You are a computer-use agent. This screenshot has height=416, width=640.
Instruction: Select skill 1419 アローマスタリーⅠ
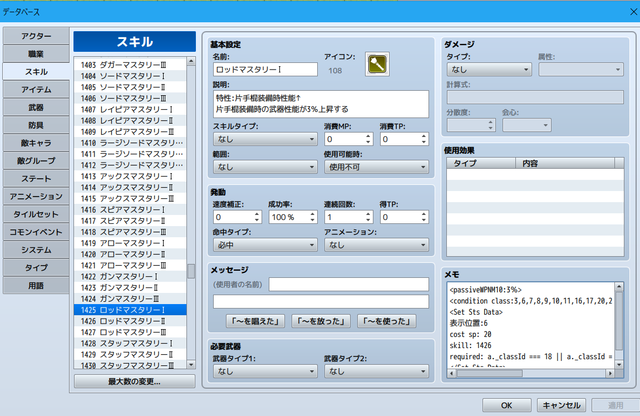[x=130, y=243]
